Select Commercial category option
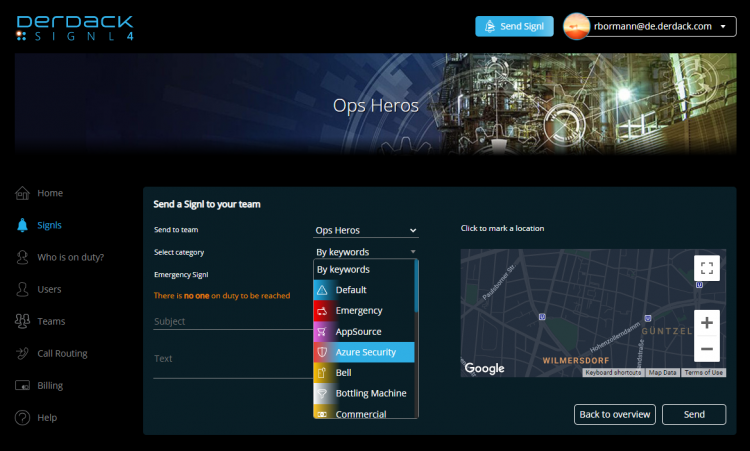Image resolution: width=750 pixels, height=451 pixels. (364, 412)
